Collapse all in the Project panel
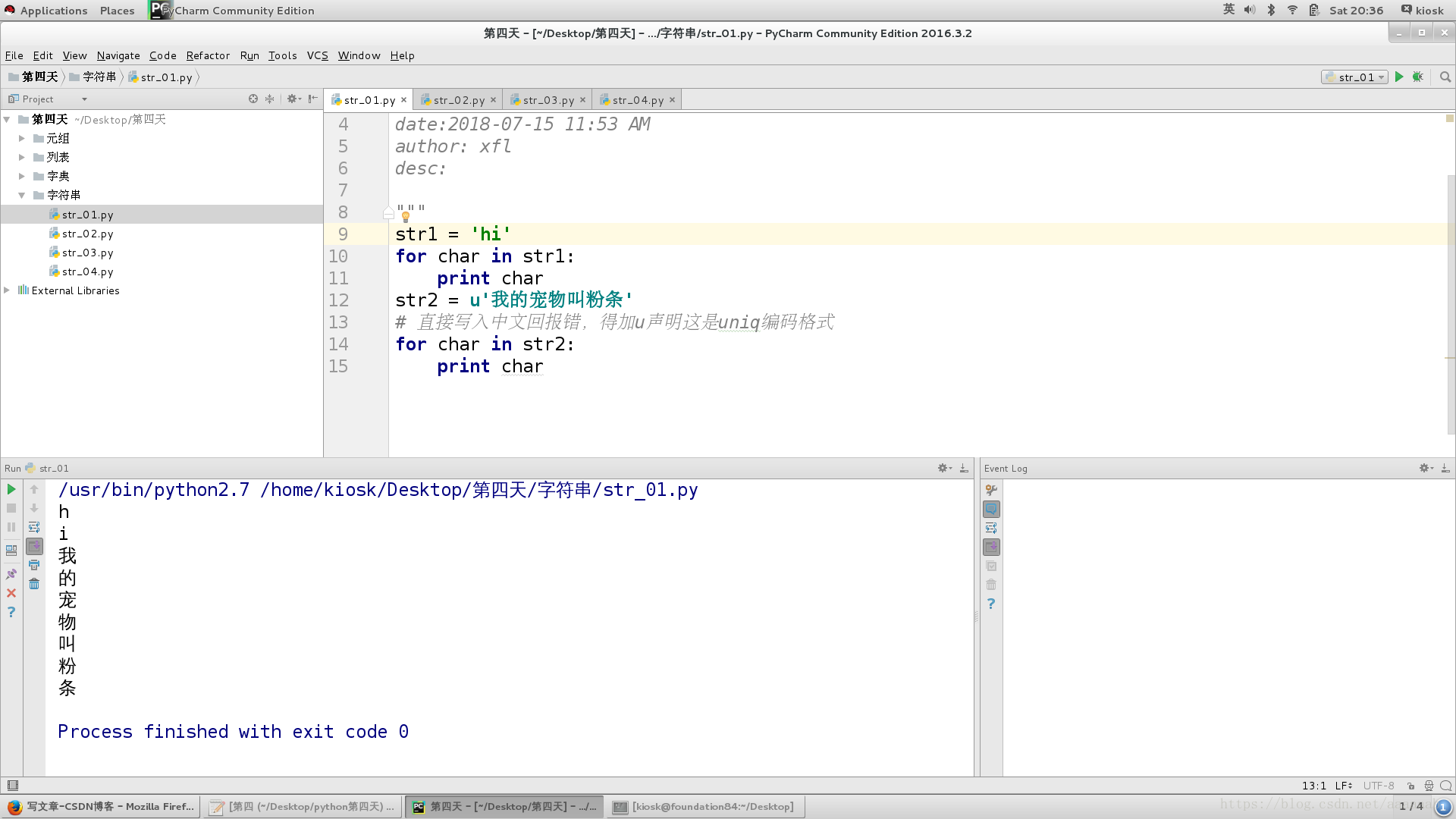Screen dimensions: 1456x819 pos(269,99)
